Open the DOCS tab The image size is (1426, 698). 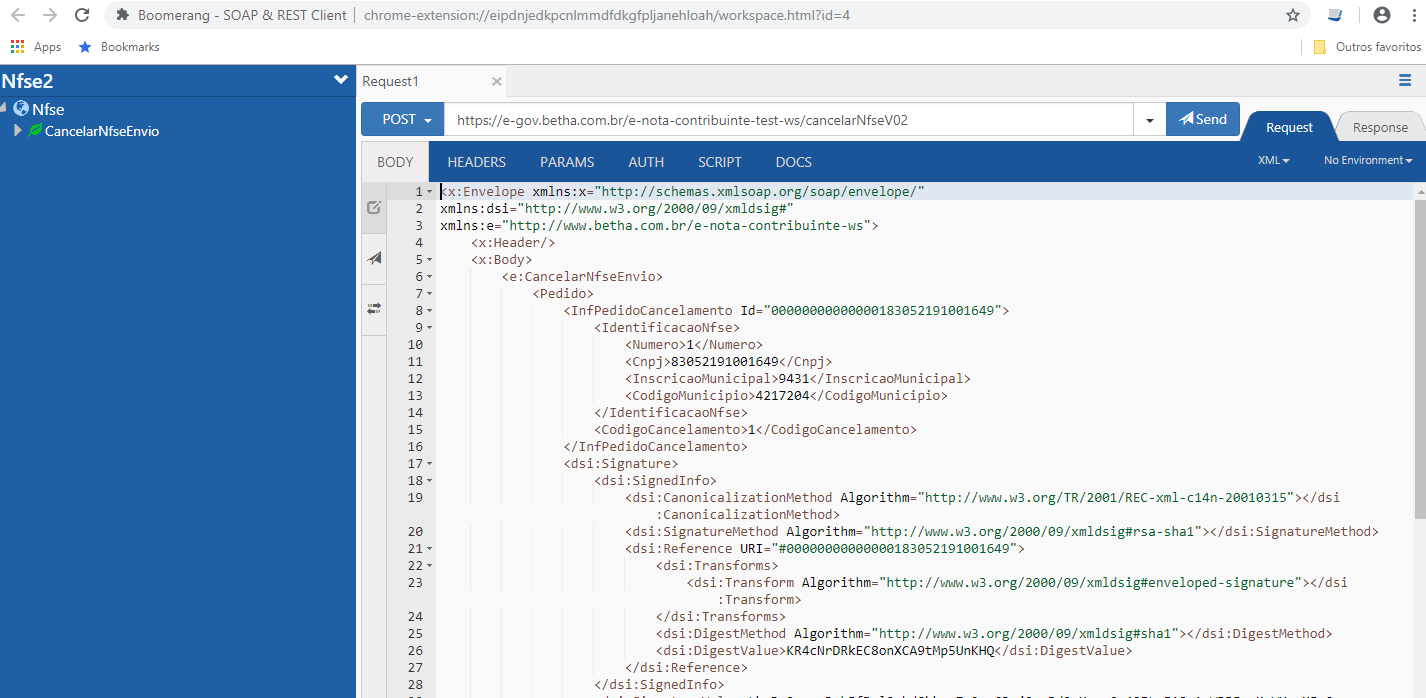tap(794, 162)
